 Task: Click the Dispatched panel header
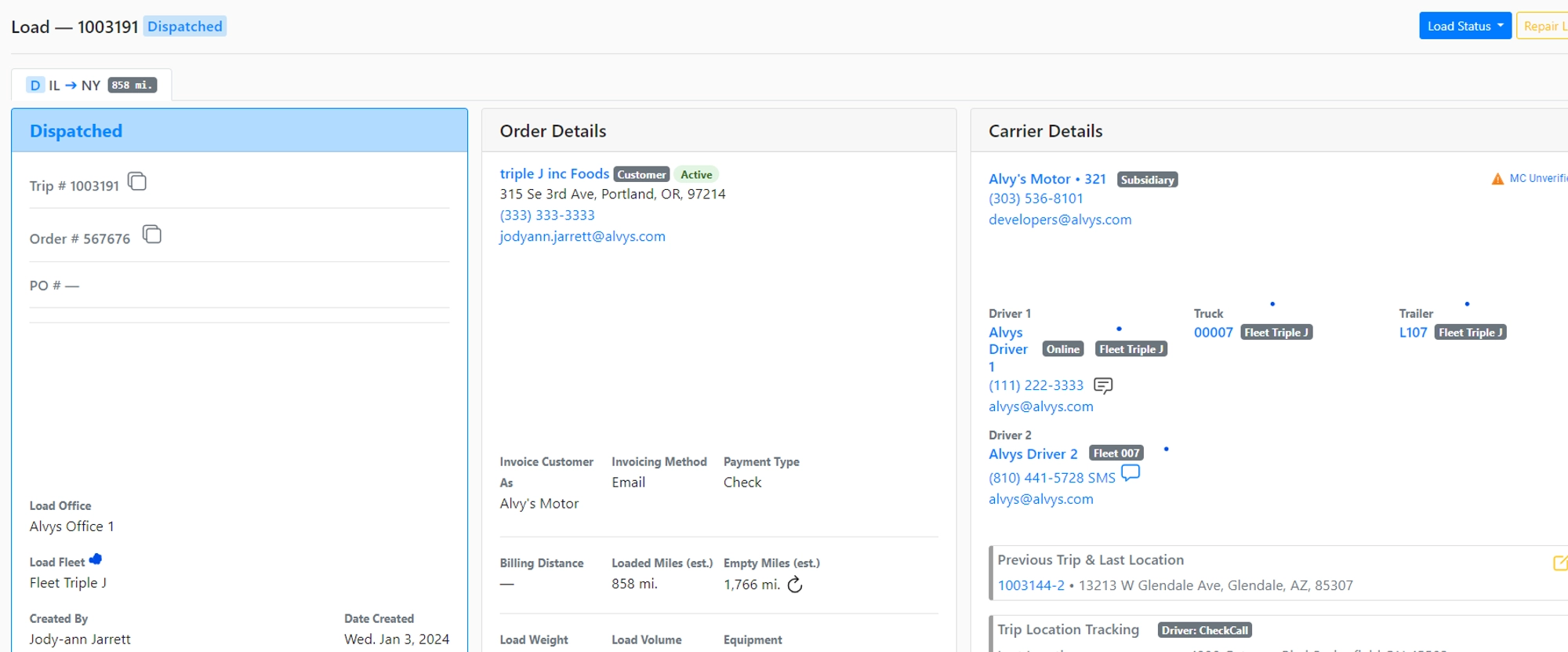tap(239, 130)
